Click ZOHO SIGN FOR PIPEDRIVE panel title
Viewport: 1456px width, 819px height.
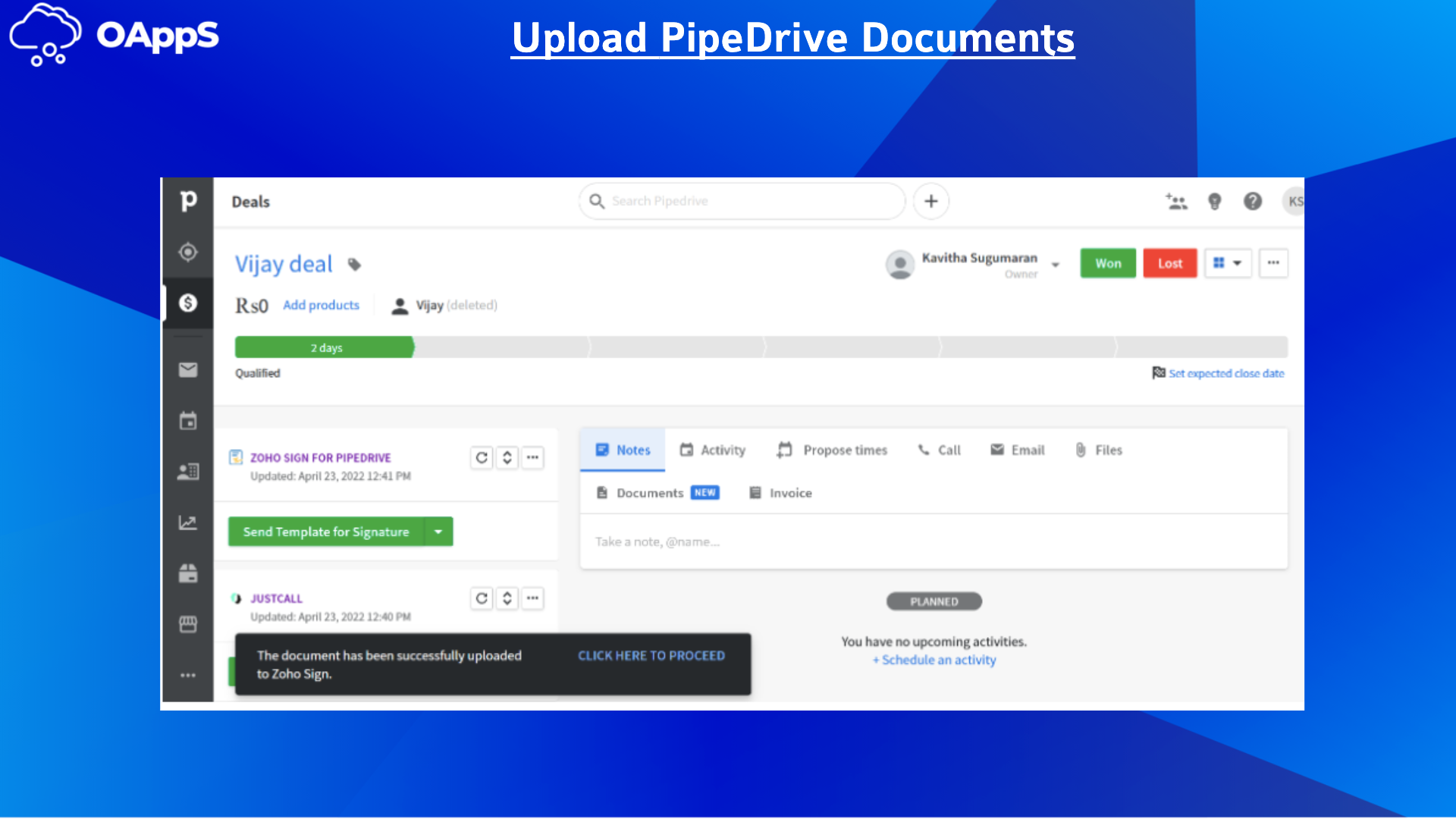(x=321, y=457)
